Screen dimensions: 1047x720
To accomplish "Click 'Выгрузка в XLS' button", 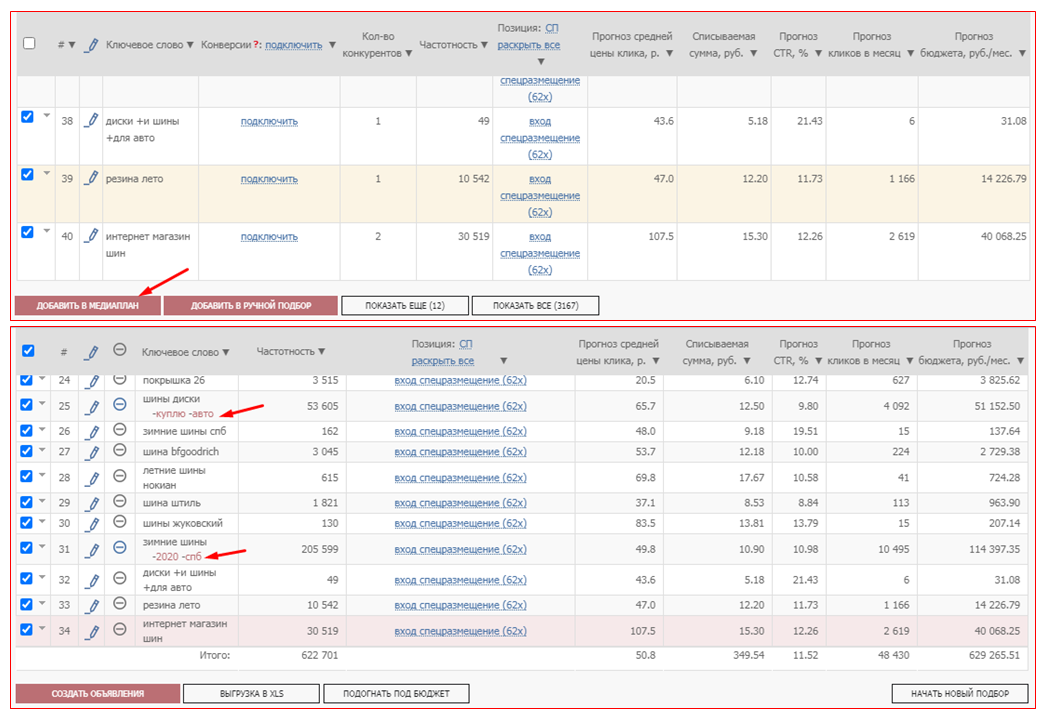I will (x=252, y=693).
